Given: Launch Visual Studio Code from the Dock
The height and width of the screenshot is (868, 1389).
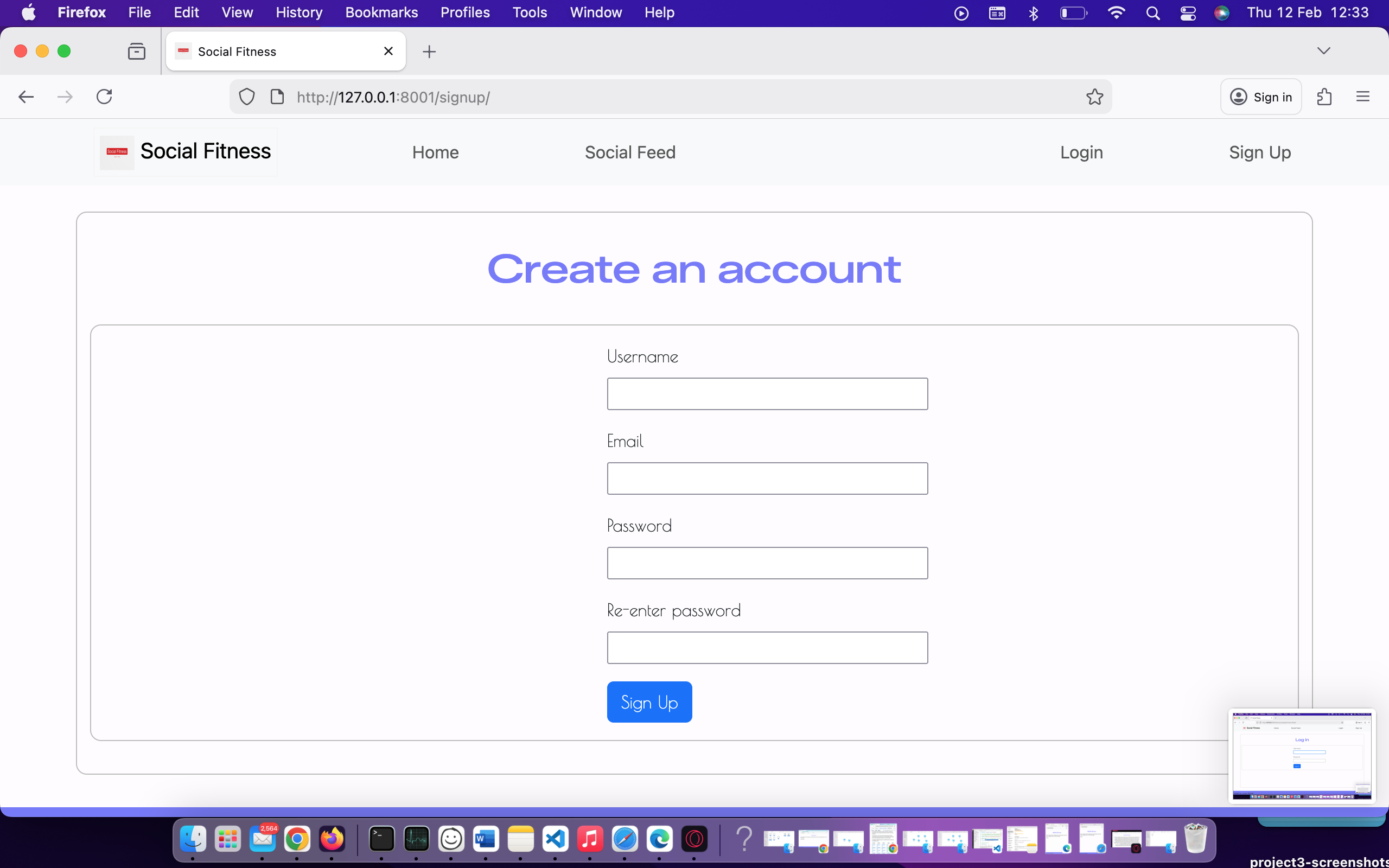Looking at the screenshot, I should point(555,839).
